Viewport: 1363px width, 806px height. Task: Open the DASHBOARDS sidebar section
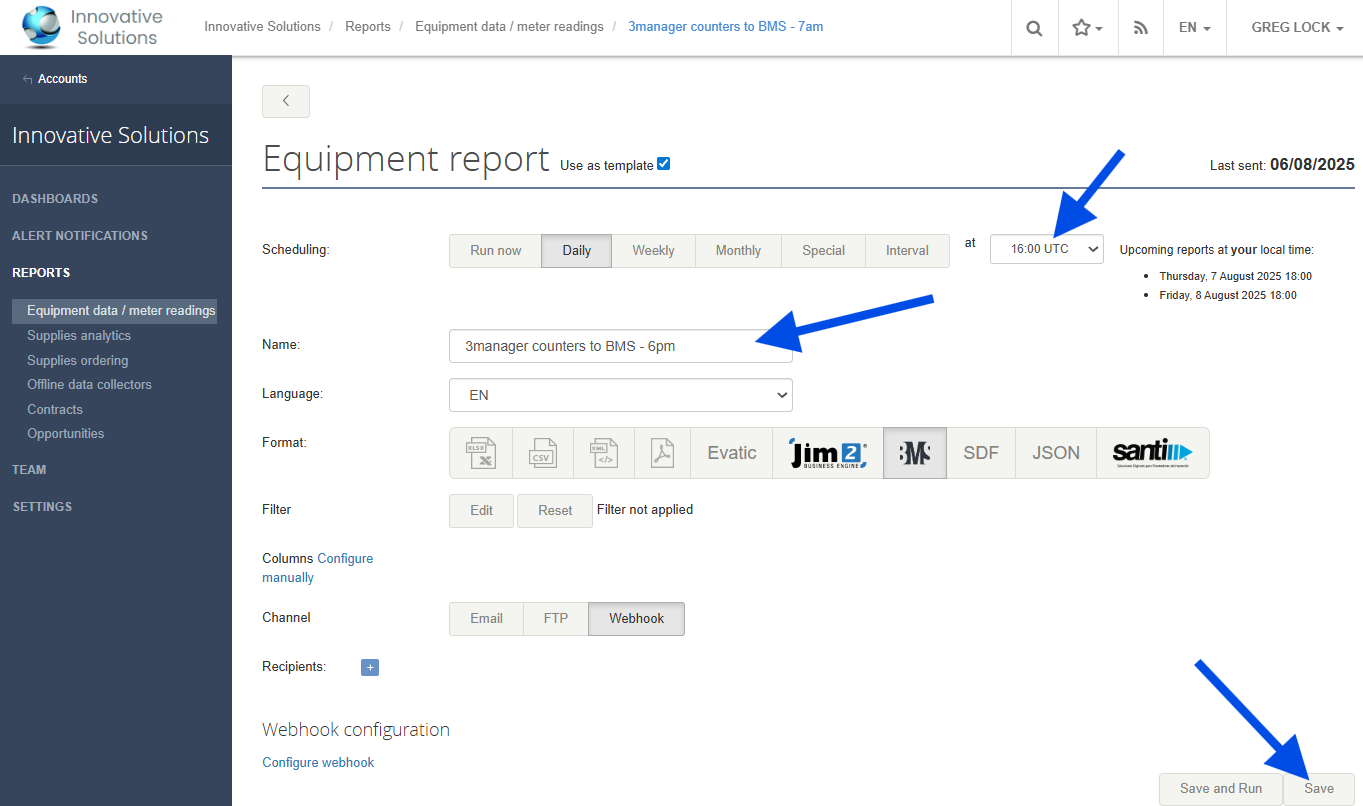[x=55, y=199]
